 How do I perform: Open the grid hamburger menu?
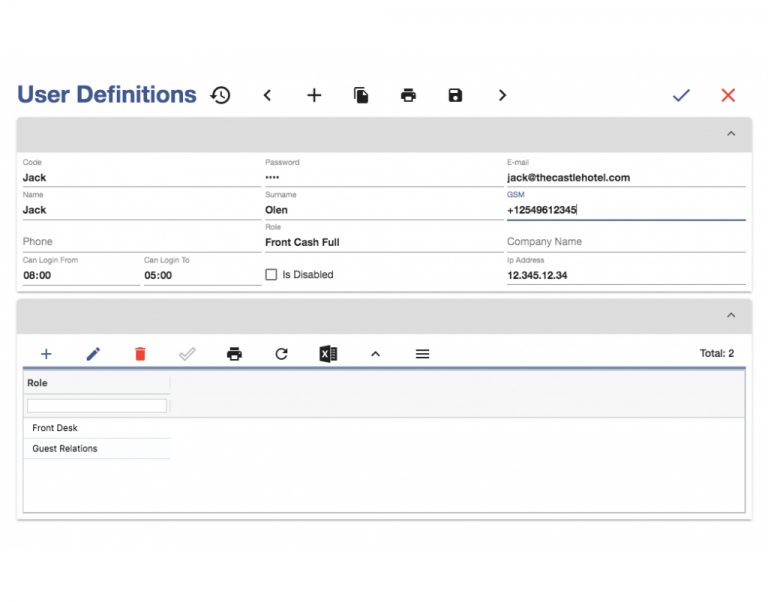(422, 354)
